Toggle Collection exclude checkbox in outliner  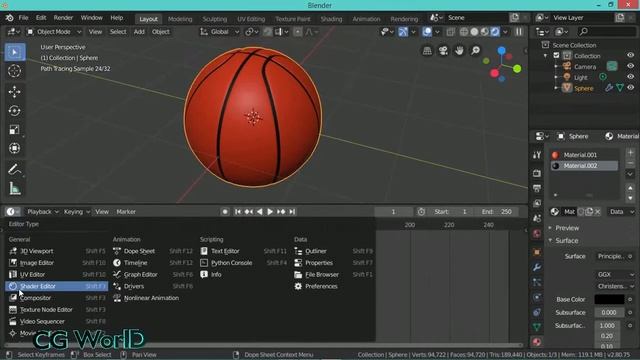point(556,56)
